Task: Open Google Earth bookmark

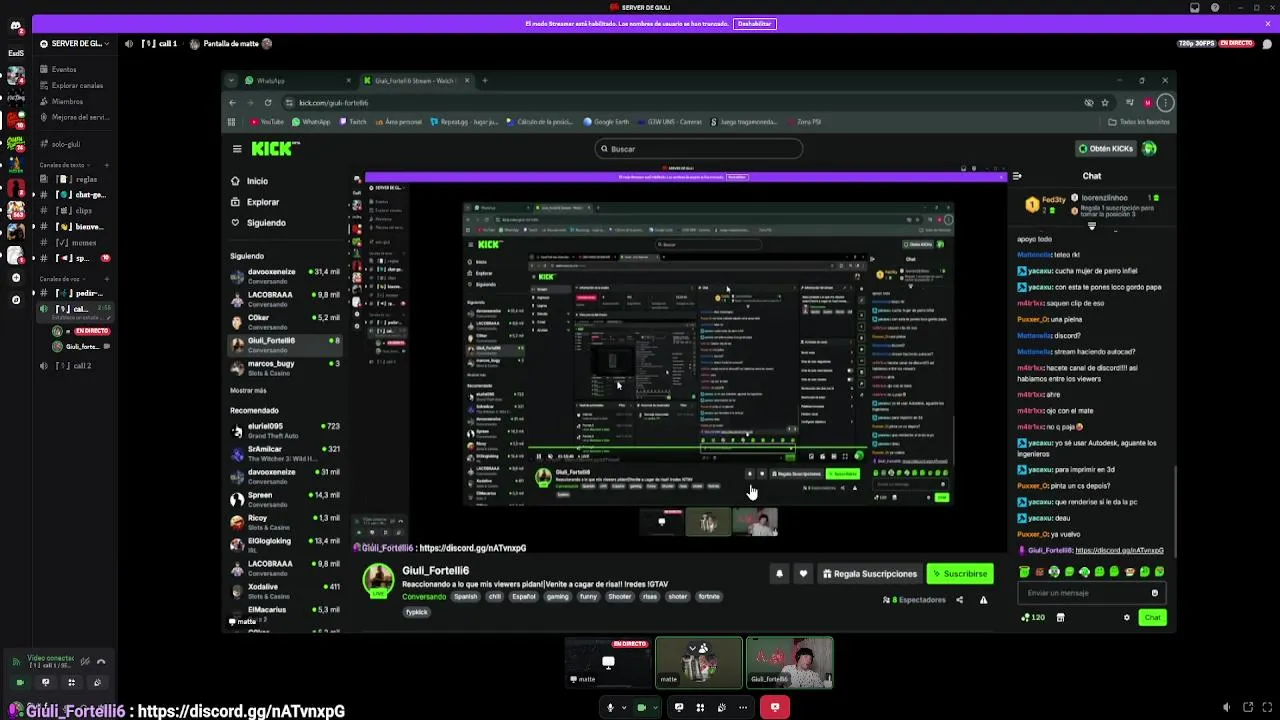Action: pos(607,122)
